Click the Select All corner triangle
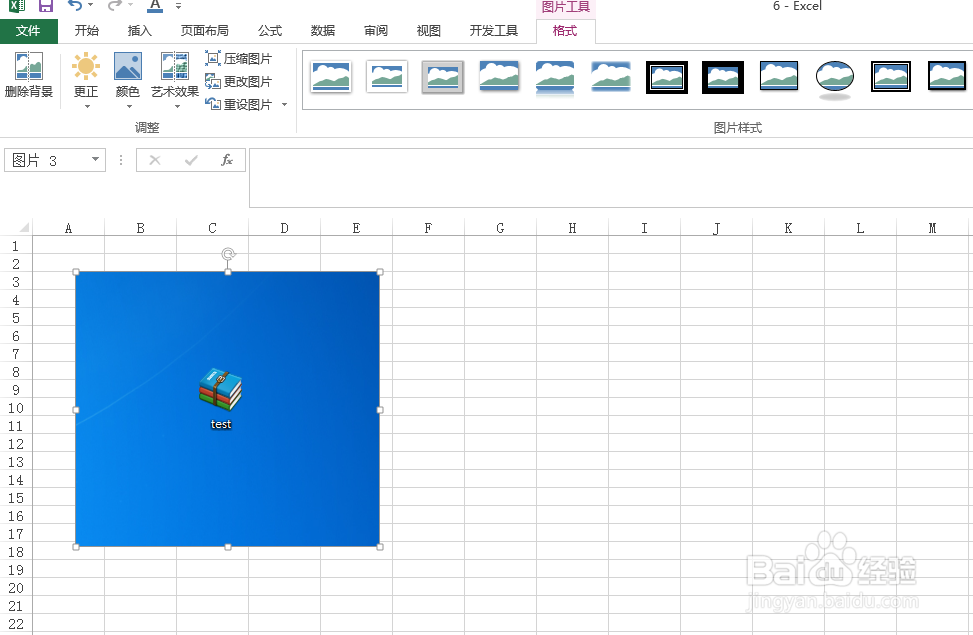 [24, 227]
